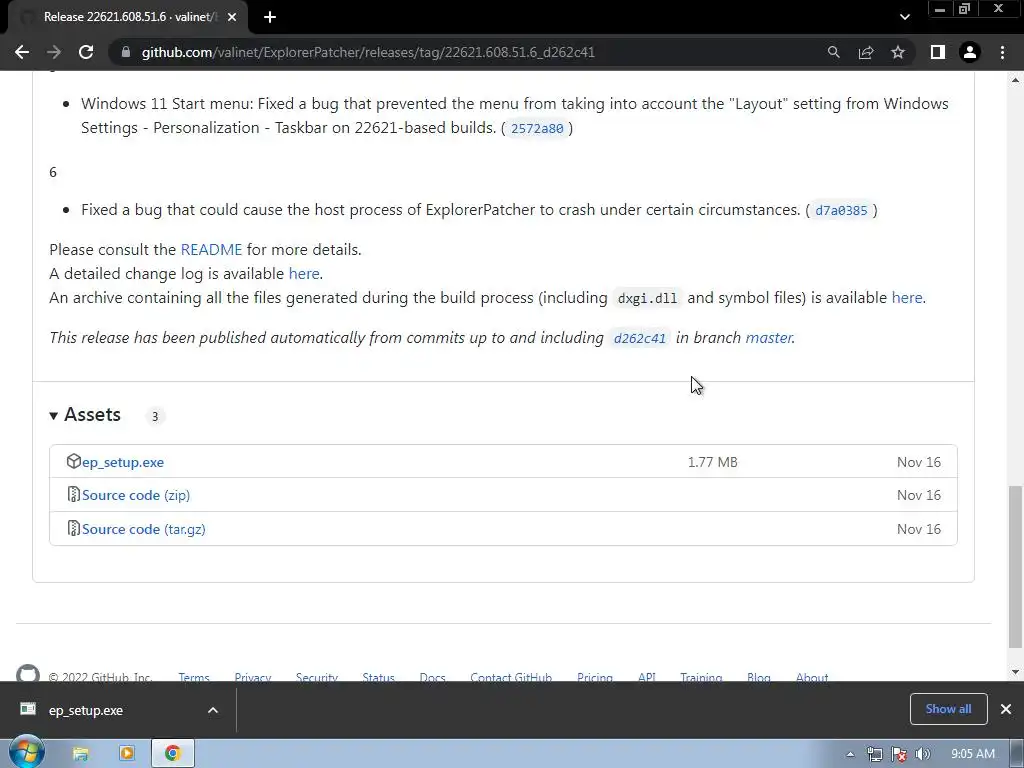Open Windows Explorer from taskbar
Screen dimensions: 1024x768
80,754
